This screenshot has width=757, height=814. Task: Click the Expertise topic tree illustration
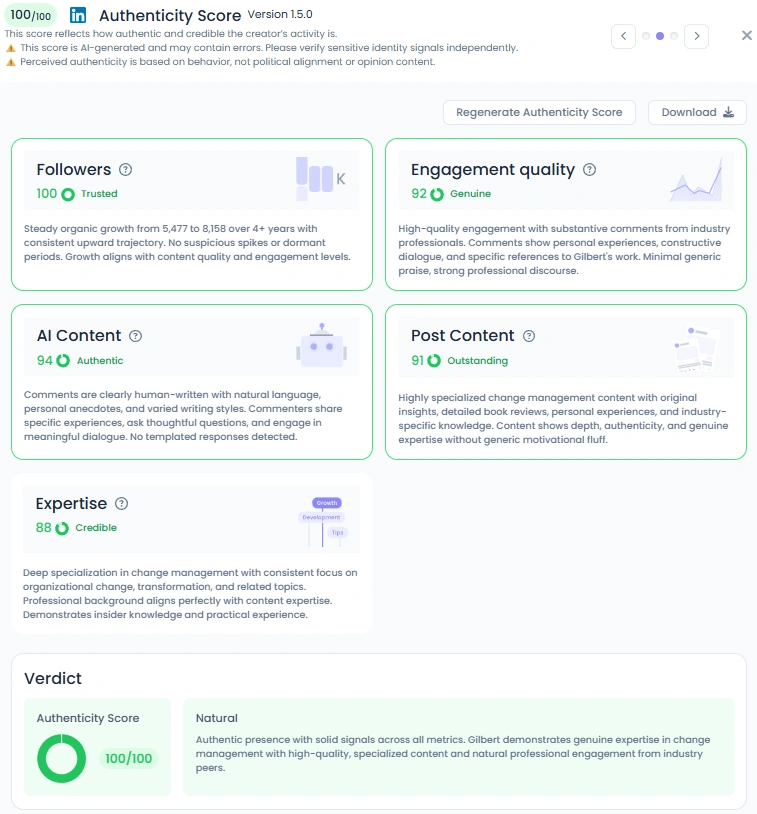tap(323, 522)
